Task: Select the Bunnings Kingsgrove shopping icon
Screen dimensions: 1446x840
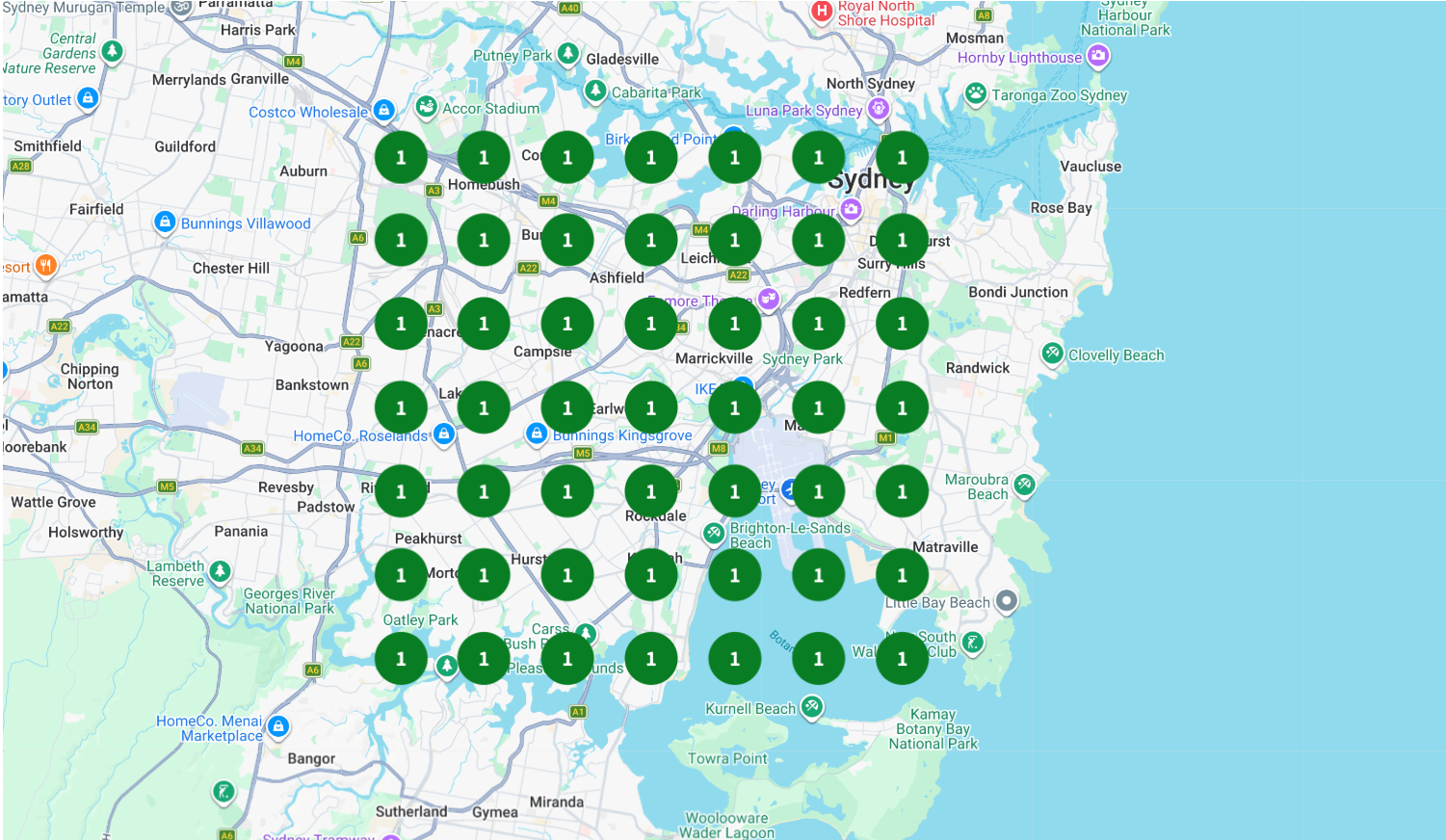Action: click(537, 434)
